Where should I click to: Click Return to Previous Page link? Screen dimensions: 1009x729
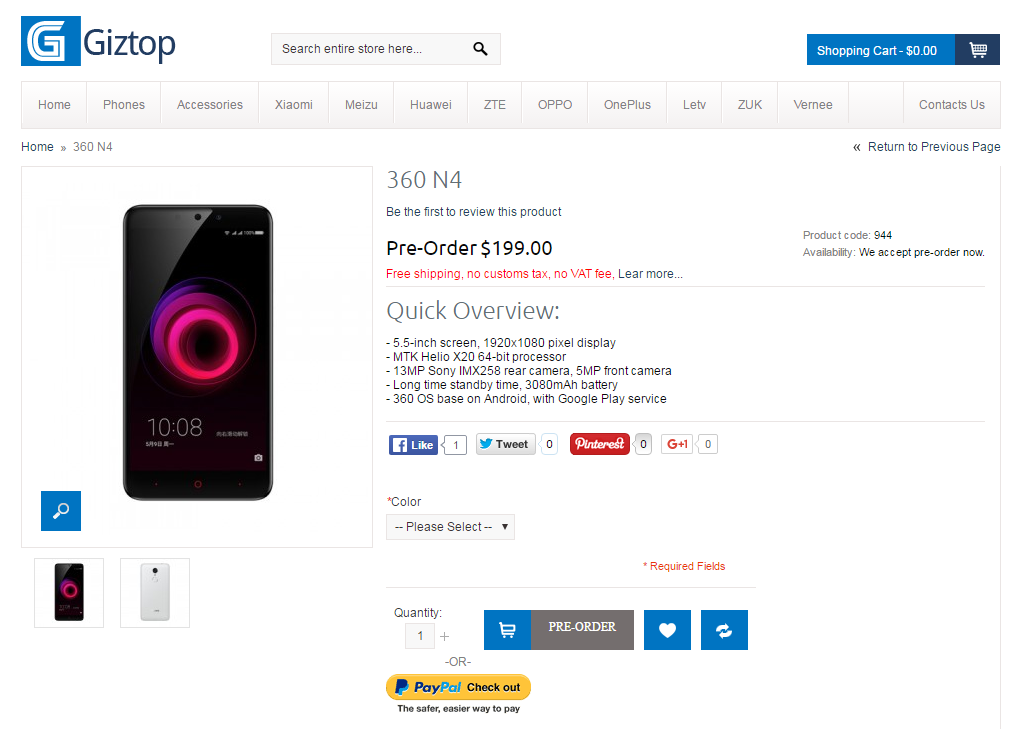coord(933,147)
